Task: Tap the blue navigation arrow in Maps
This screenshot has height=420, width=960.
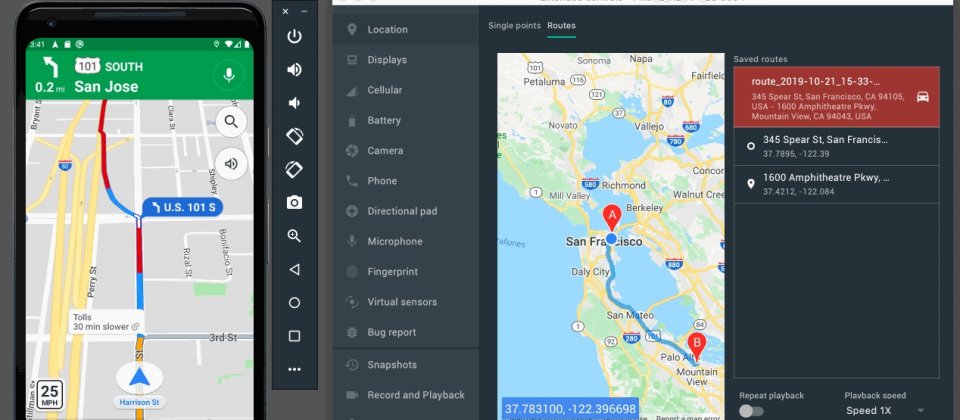Action: coord(140,377)
